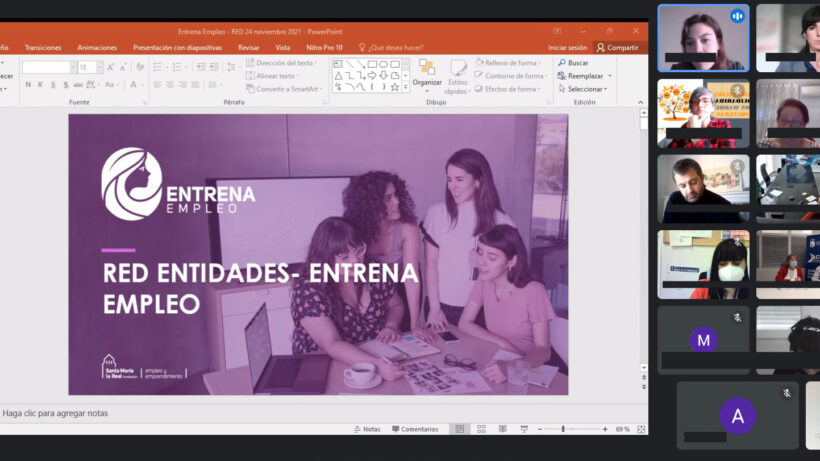Viewport: 820px width, 461px height.
Task: Fit slide to current window icon
Action: [641, 429]
